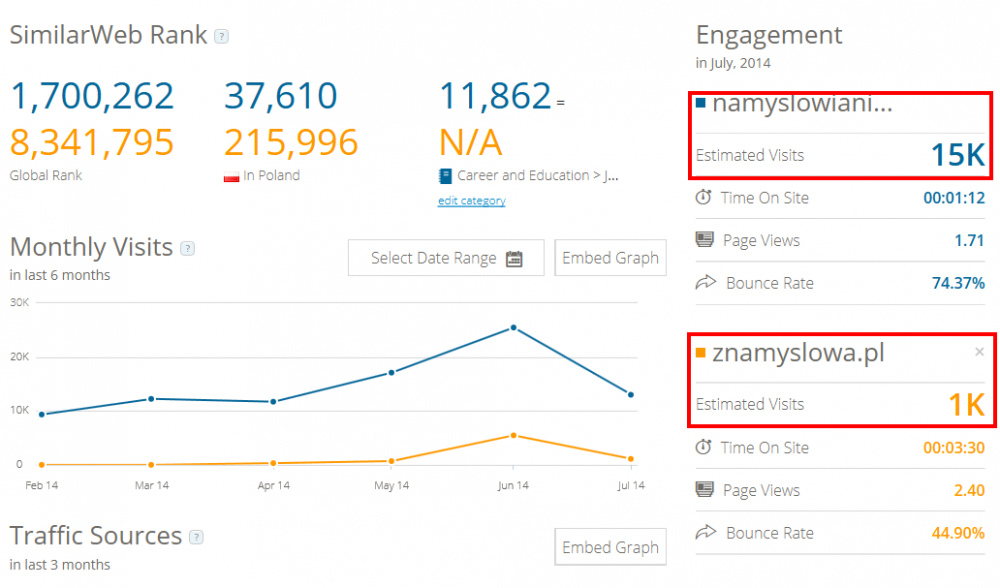Click the znamyslowa.pl site name
Image resolution: width=1000 pixels, height=588 pixels.
[798, 353]
